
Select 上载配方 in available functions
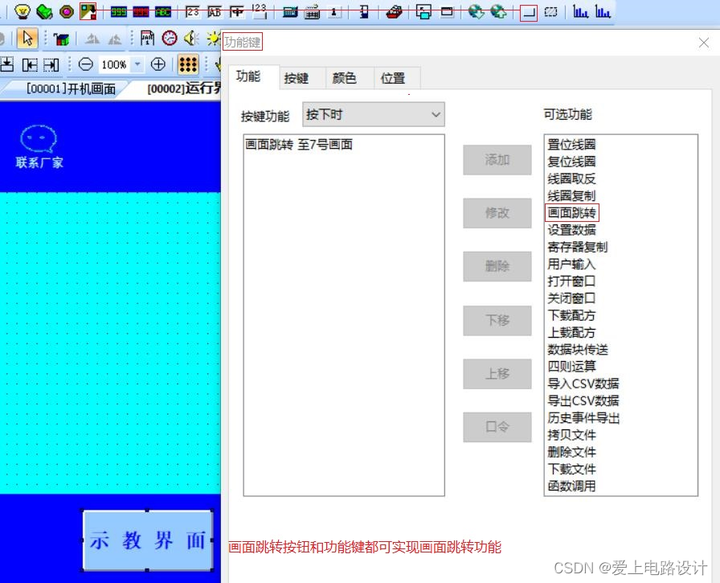(571, 332)
